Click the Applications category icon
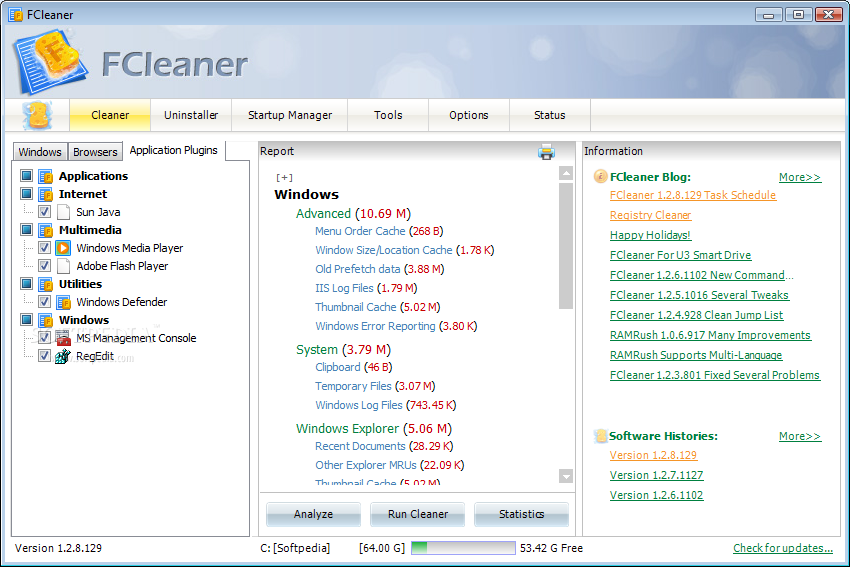The image size is (850, 567). [x=46, y=176]
